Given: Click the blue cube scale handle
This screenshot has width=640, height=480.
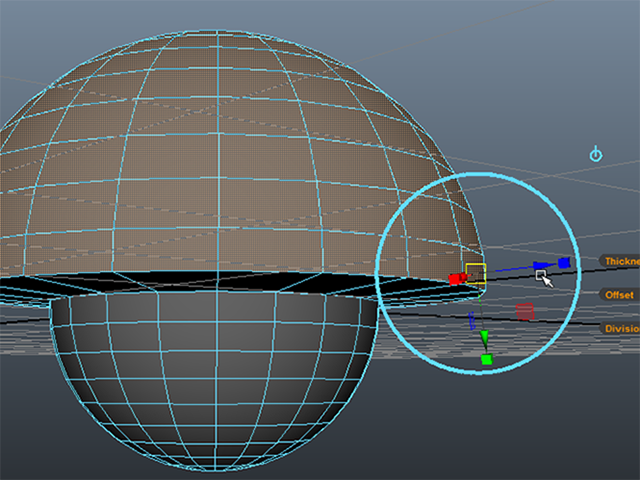Looking at the screenshot, I should click(x=564, y=263).
